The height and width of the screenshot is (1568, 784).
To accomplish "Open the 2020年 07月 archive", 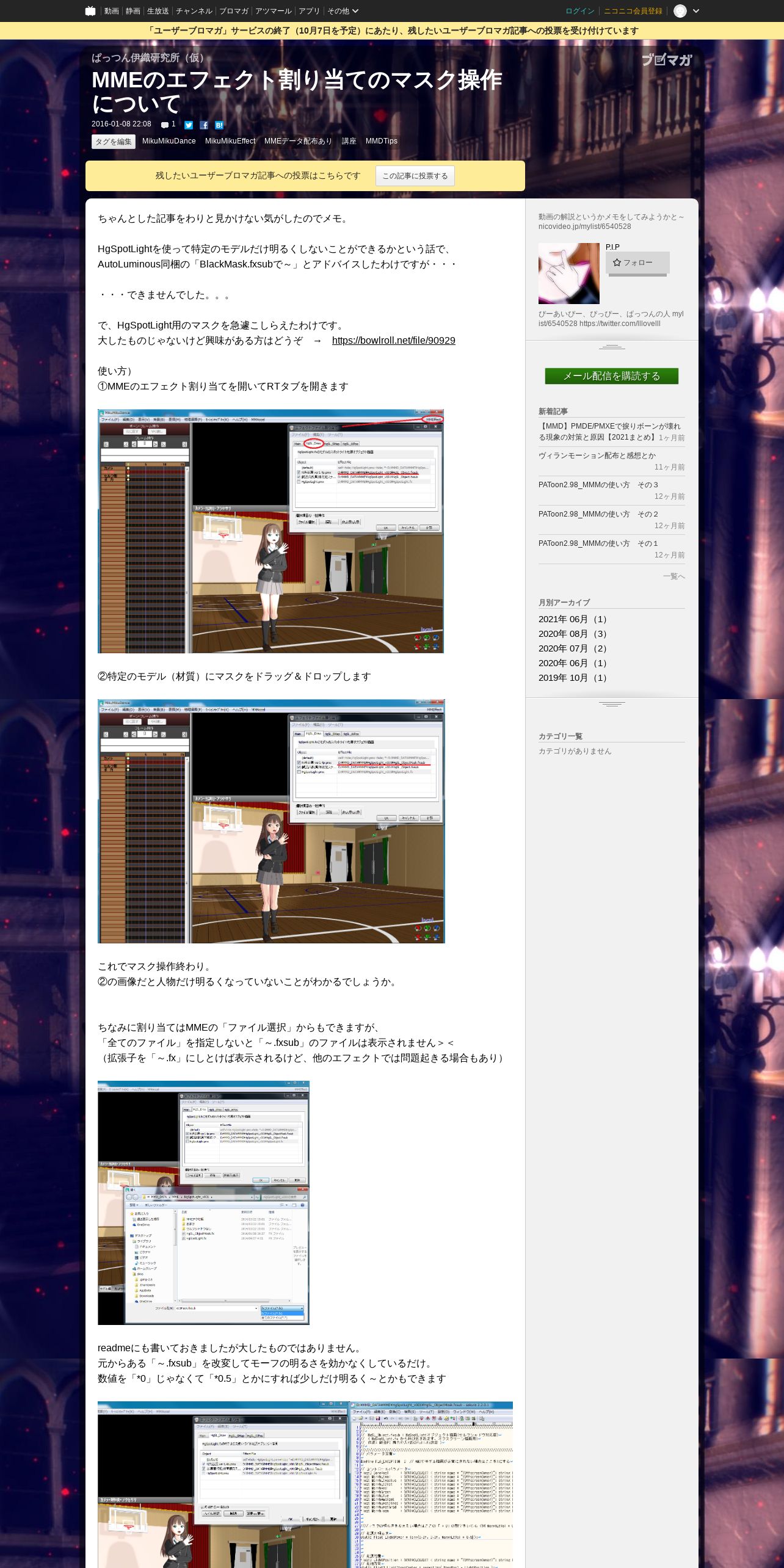I will [574, 648].
